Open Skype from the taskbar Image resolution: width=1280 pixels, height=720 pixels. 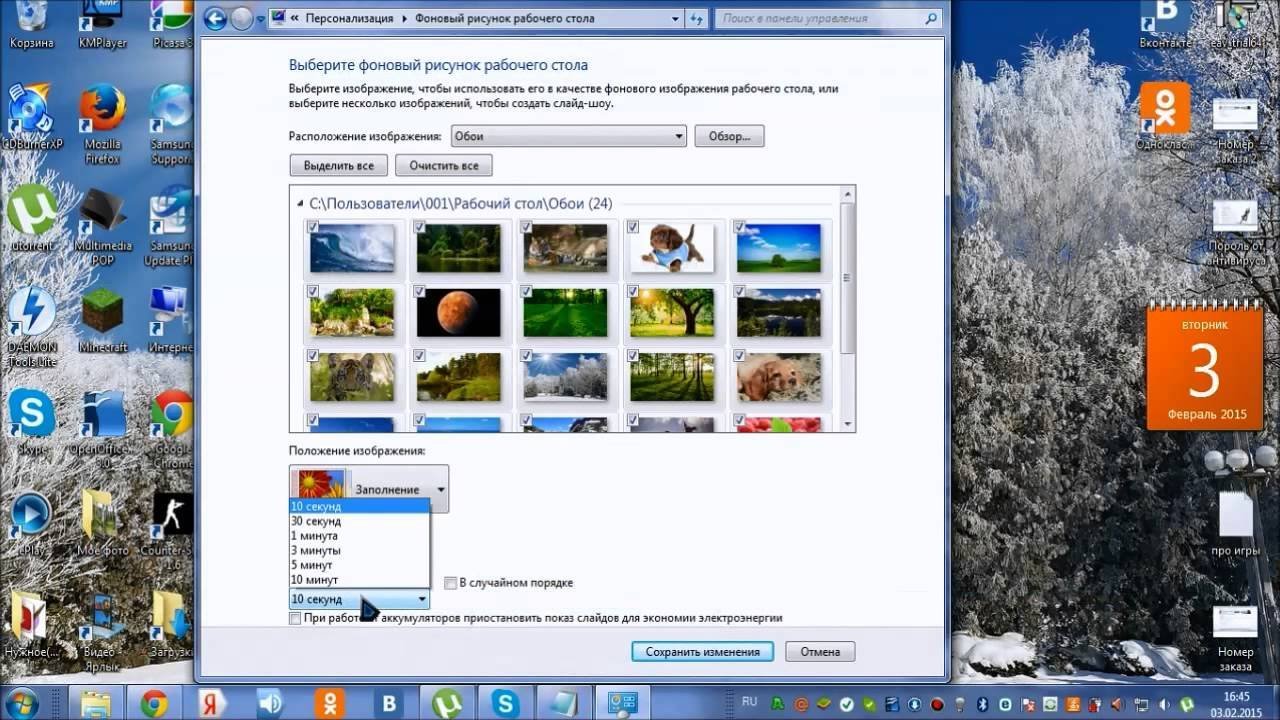point(504,703)
